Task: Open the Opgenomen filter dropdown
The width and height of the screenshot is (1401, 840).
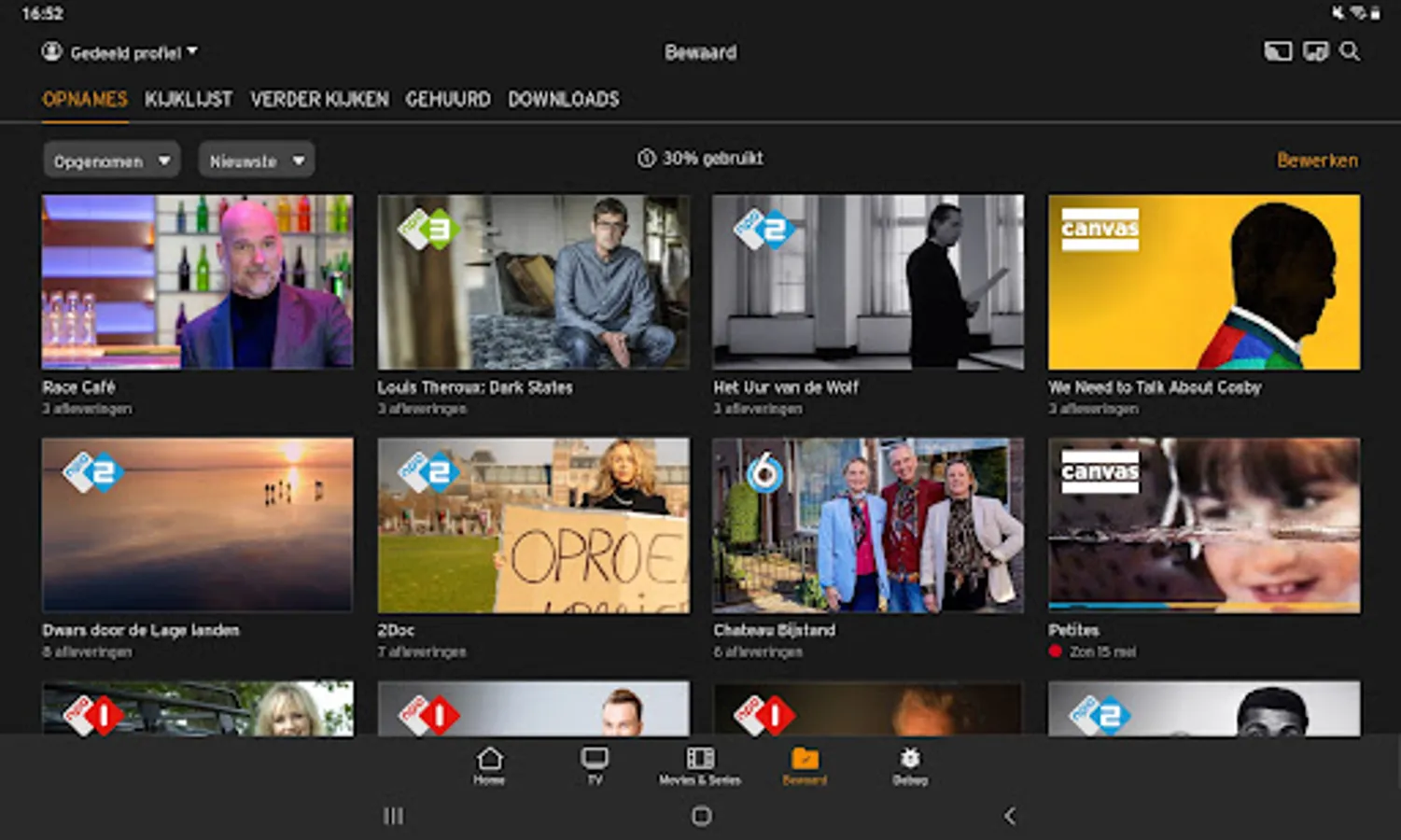Action: point(112,161)
